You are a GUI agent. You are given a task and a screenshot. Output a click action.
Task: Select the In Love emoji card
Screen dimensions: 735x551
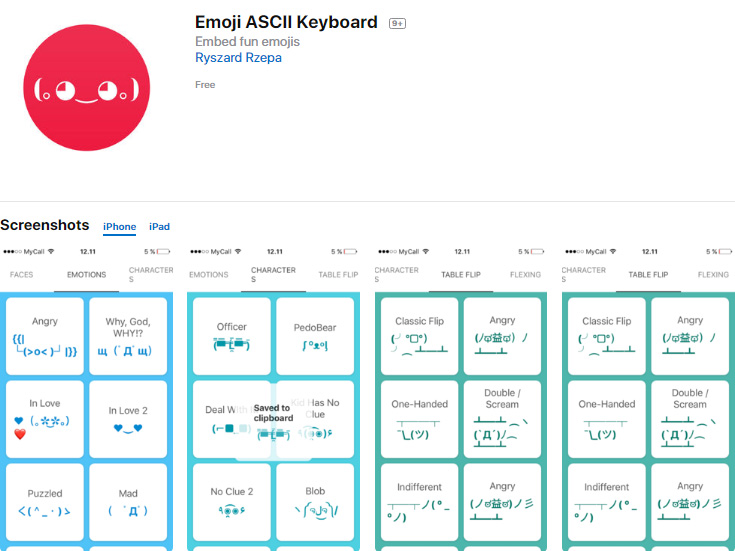(x=44, y=418)
